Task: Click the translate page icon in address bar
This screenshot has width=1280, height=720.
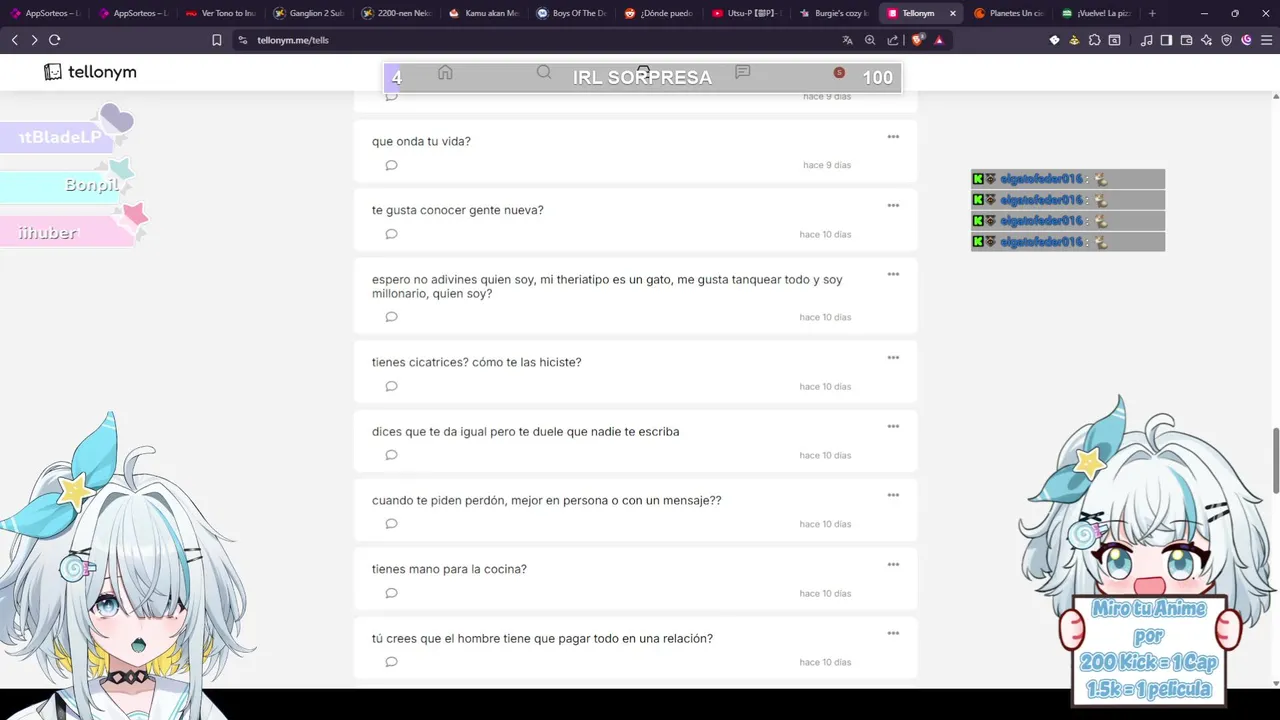Action: coord(848,40)
